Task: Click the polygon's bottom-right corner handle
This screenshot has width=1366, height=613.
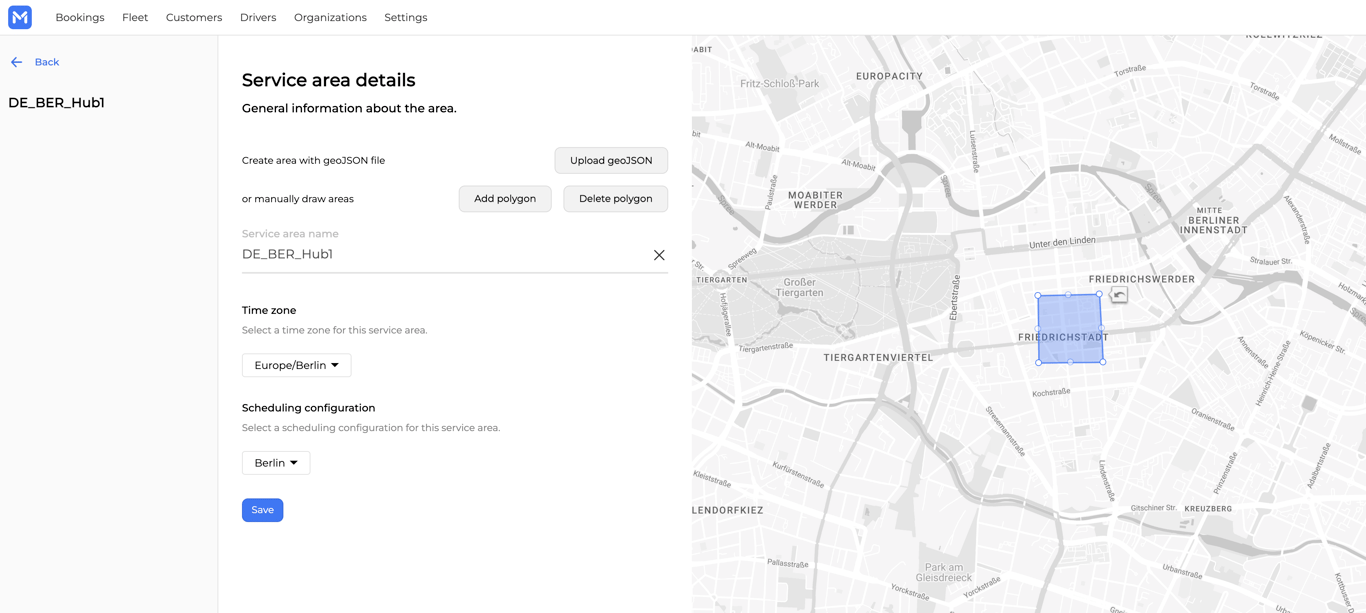Action: coord(1103,362)
